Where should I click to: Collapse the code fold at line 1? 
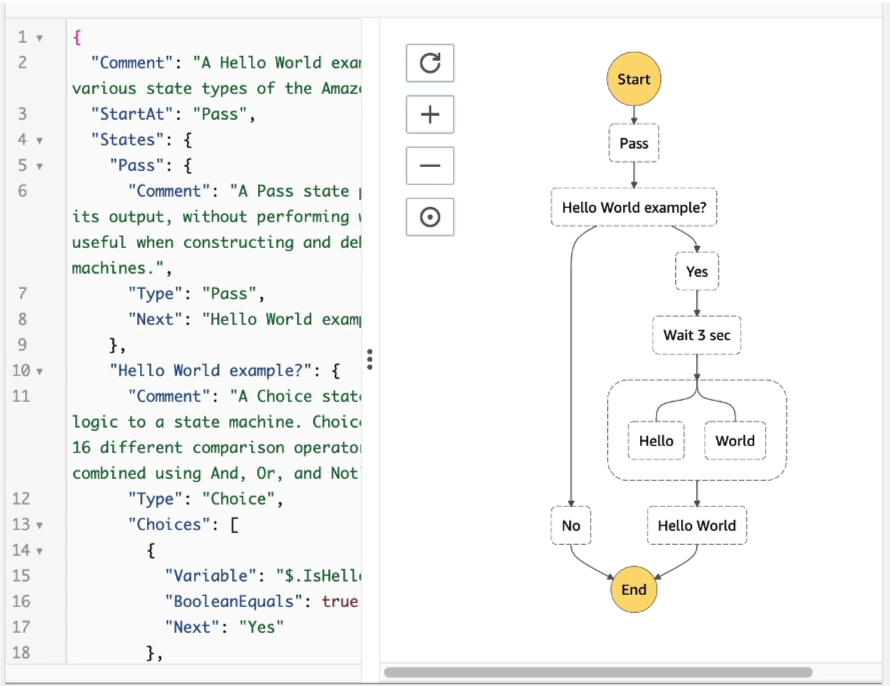click(x=40, y=38)
